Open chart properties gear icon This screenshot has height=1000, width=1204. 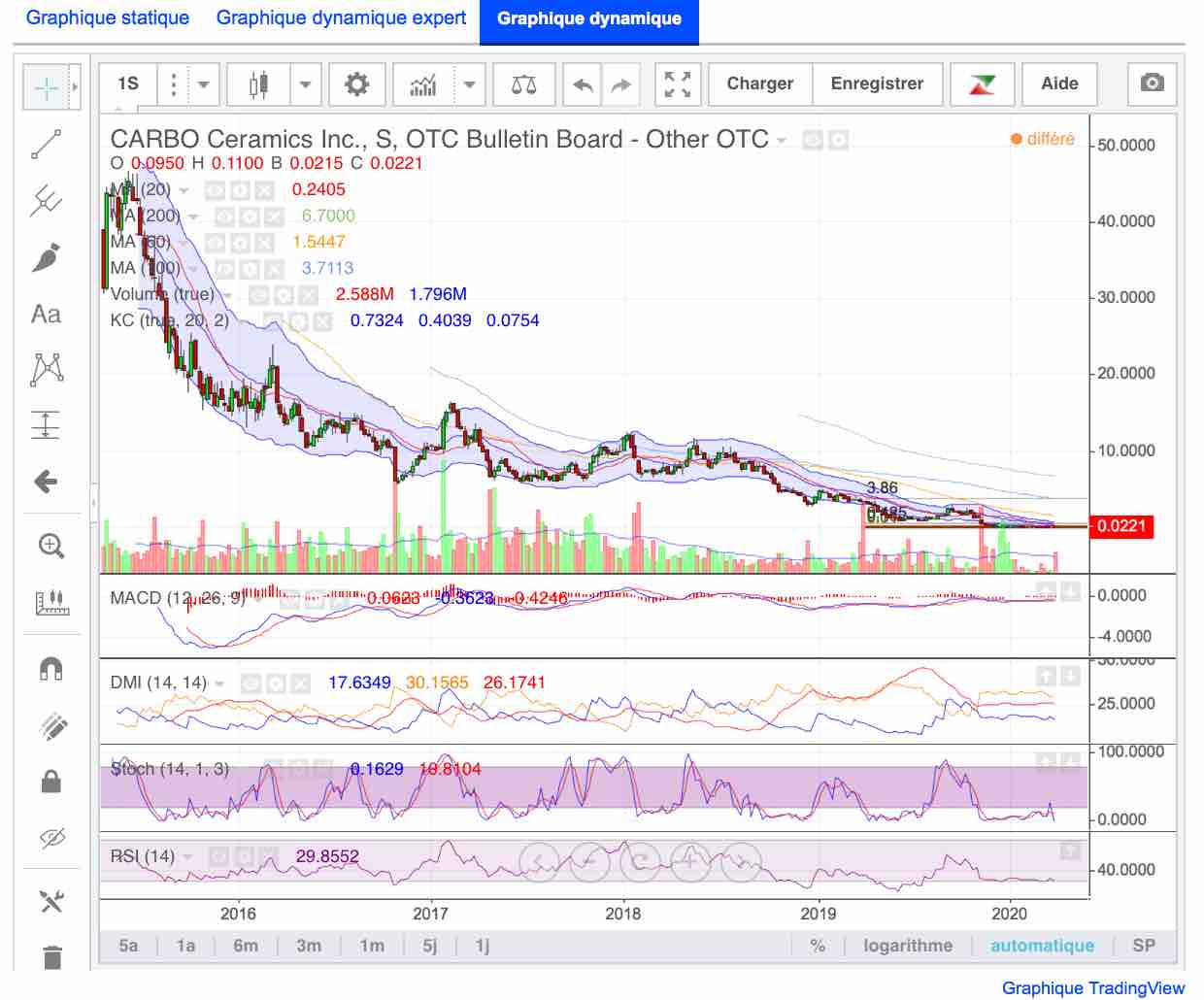(357, 84)
